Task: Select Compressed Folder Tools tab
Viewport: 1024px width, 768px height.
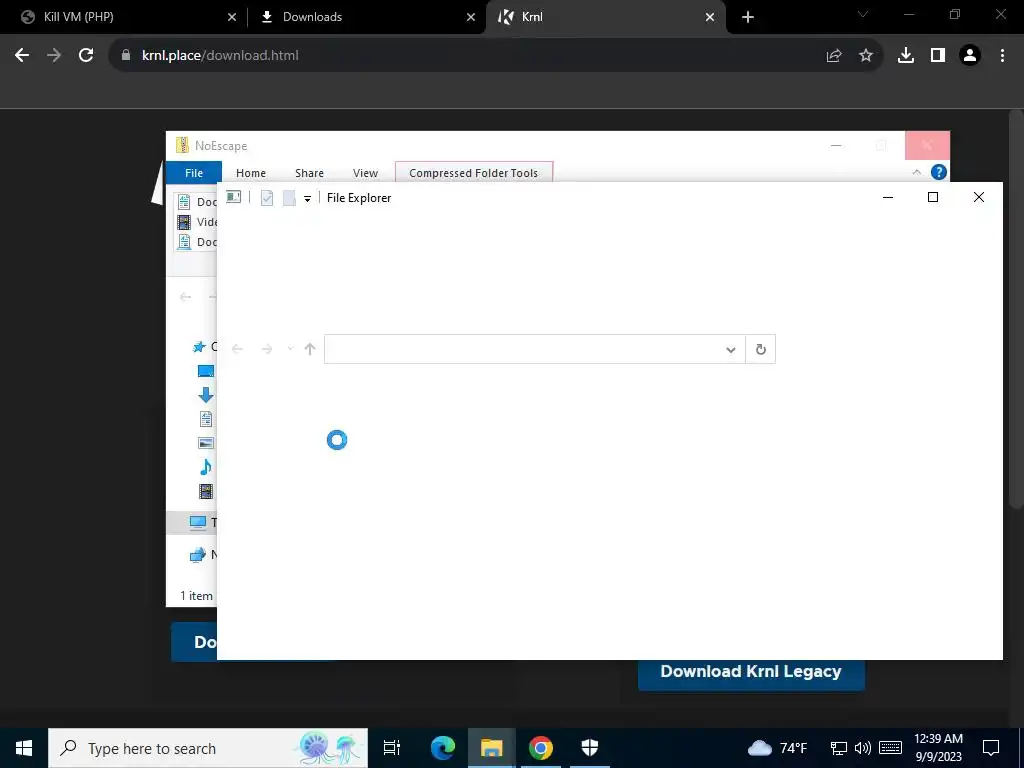Action: click(x=474, y=173)
